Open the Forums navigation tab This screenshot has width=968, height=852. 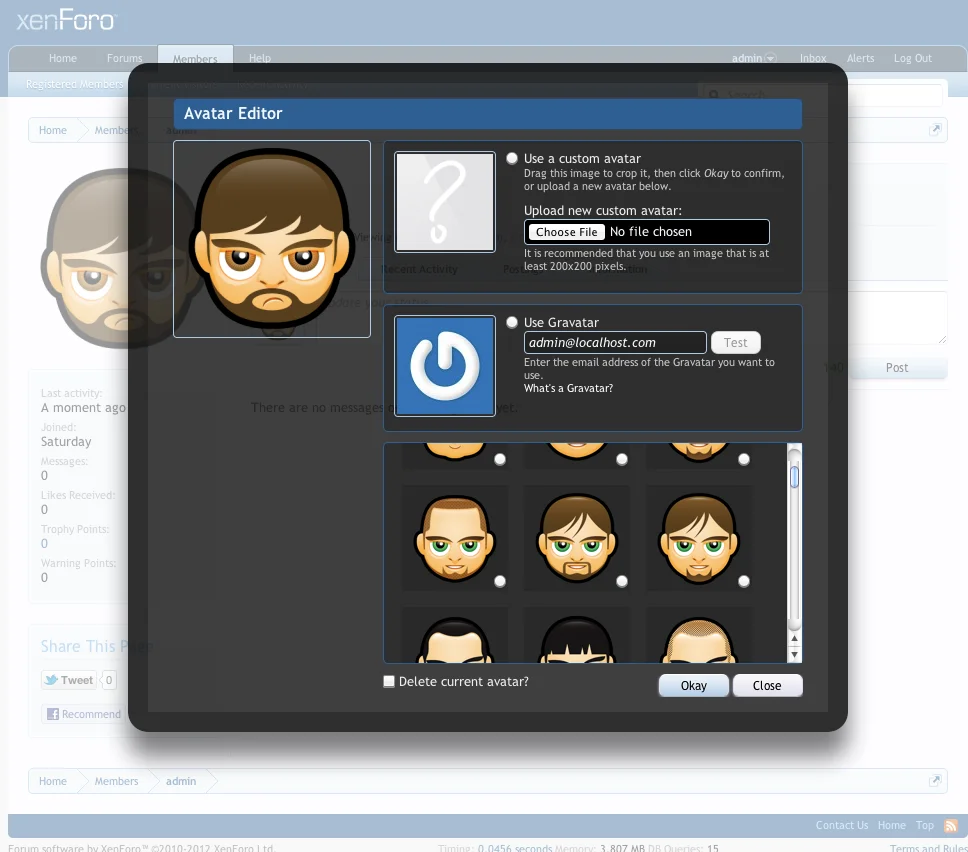click(x=125, y=58)
